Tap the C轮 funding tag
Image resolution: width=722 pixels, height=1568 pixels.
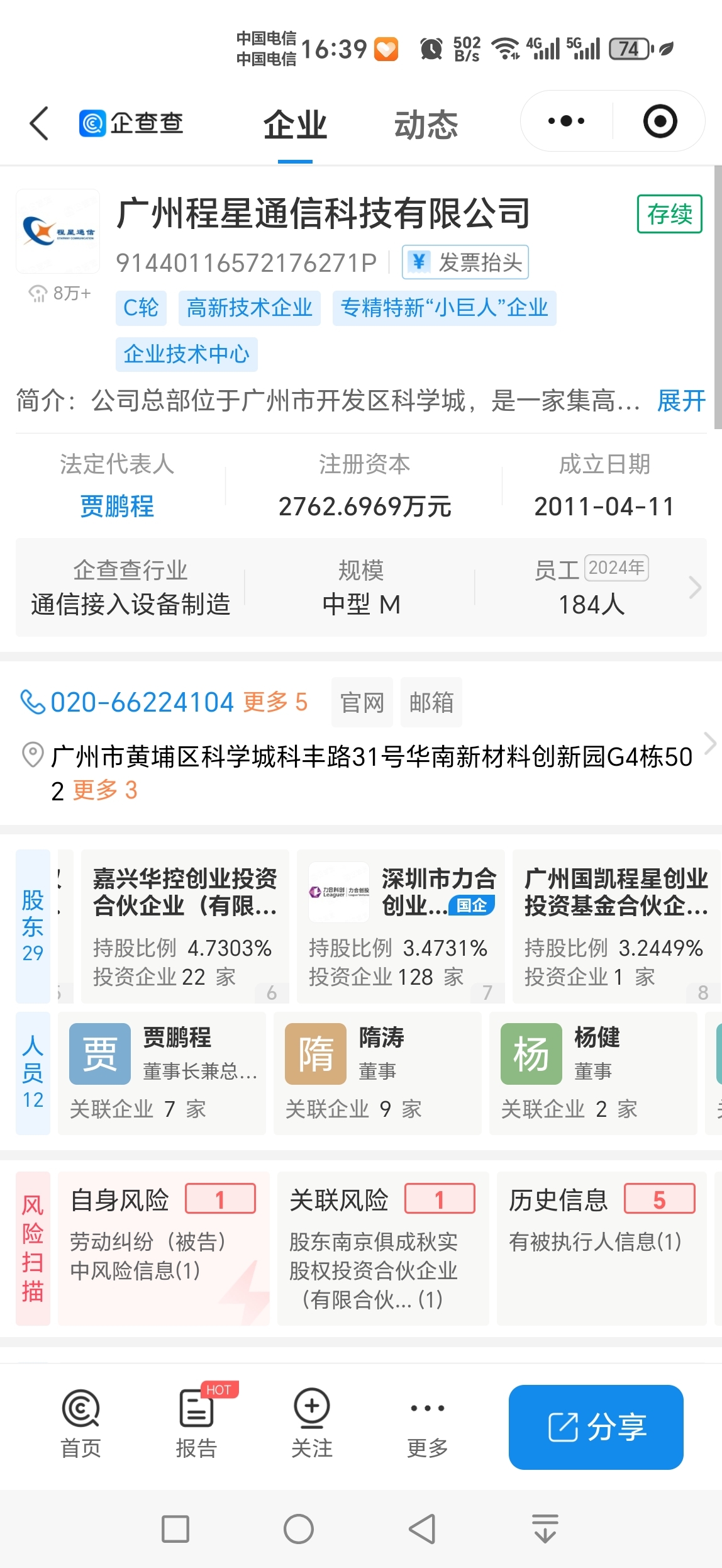point(141,308)
